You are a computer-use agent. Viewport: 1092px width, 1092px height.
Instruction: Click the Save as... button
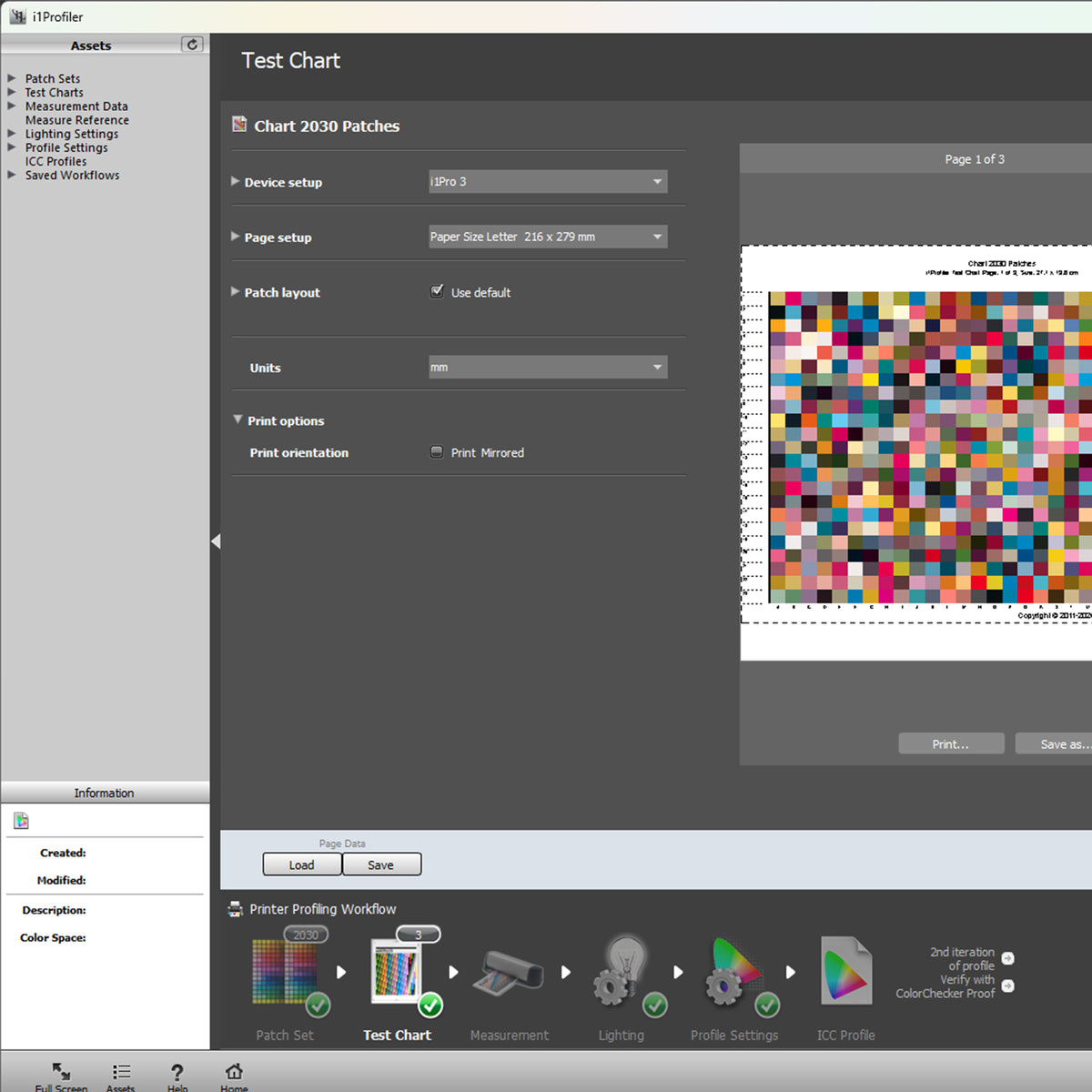click(1056, 743)
